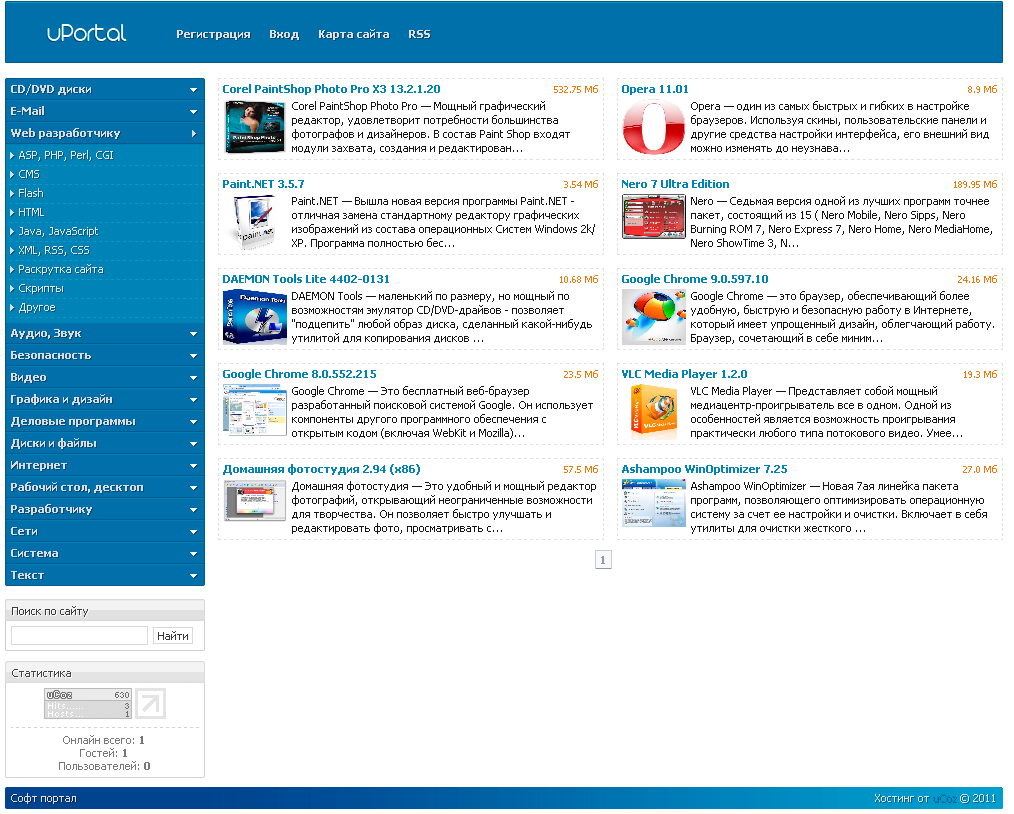Collapse the Web разработчику category

193,134
